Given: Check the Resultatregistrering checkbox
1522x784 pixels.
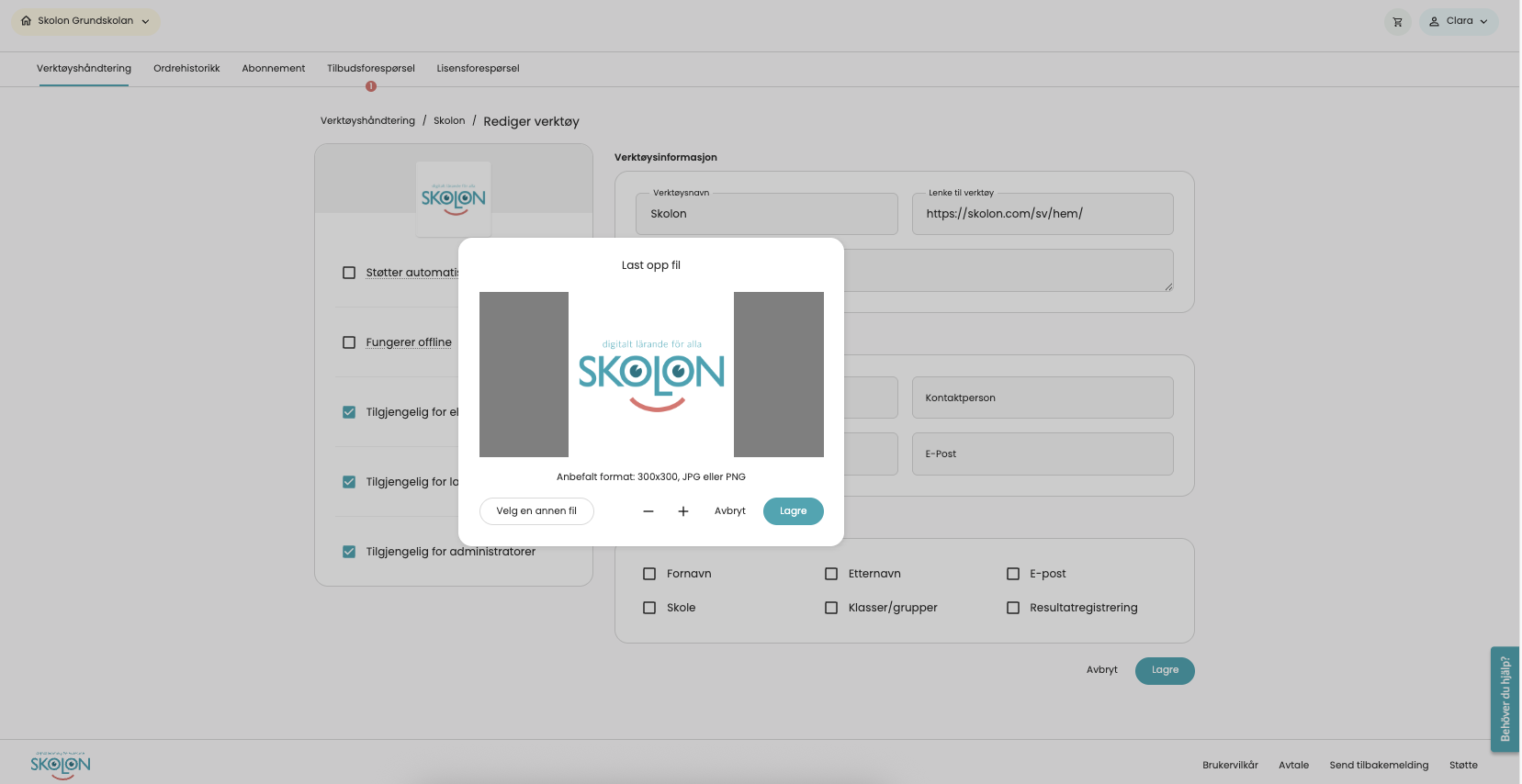Looking at the screenshot, I should point(1013,608).
